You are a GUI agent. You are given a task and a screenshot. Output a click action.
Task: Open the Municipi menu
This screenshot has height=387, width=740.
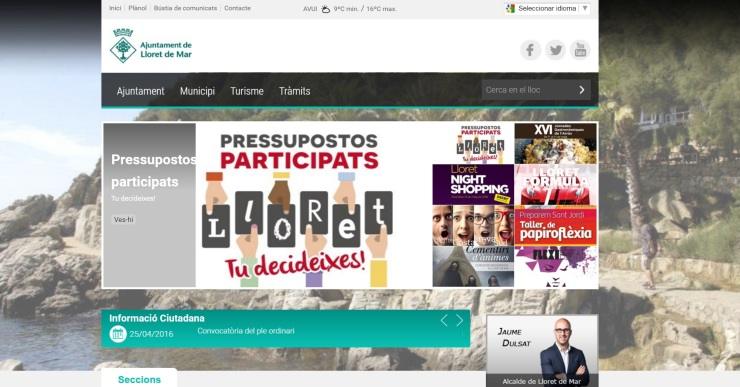click(197, 91)
